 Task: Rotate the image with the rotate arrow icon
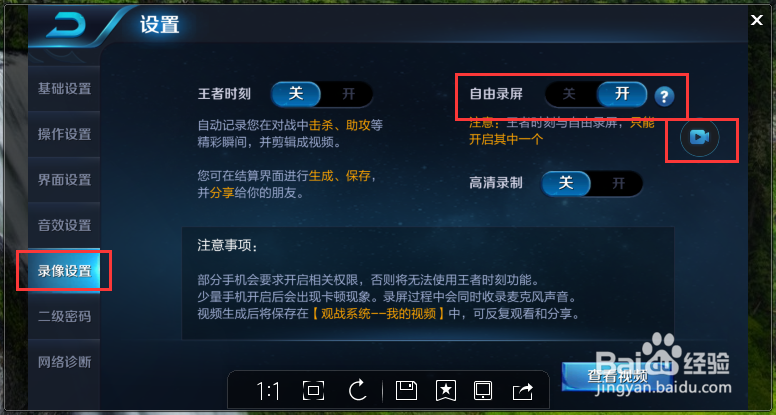(356, 391)
